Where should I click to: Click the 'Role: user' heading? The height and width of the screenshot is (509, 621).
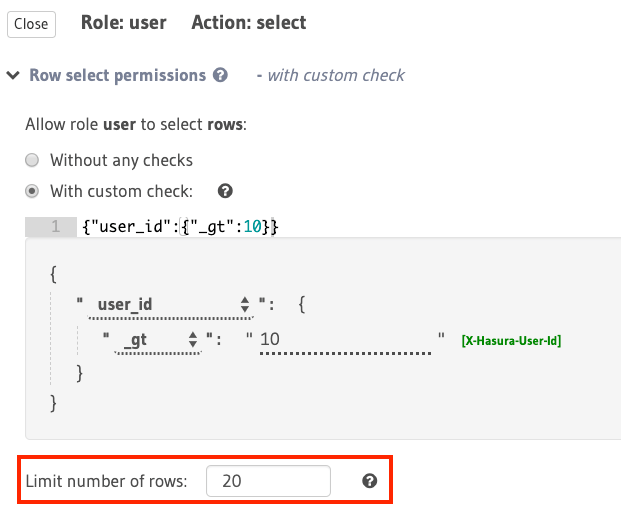point(123,22)
